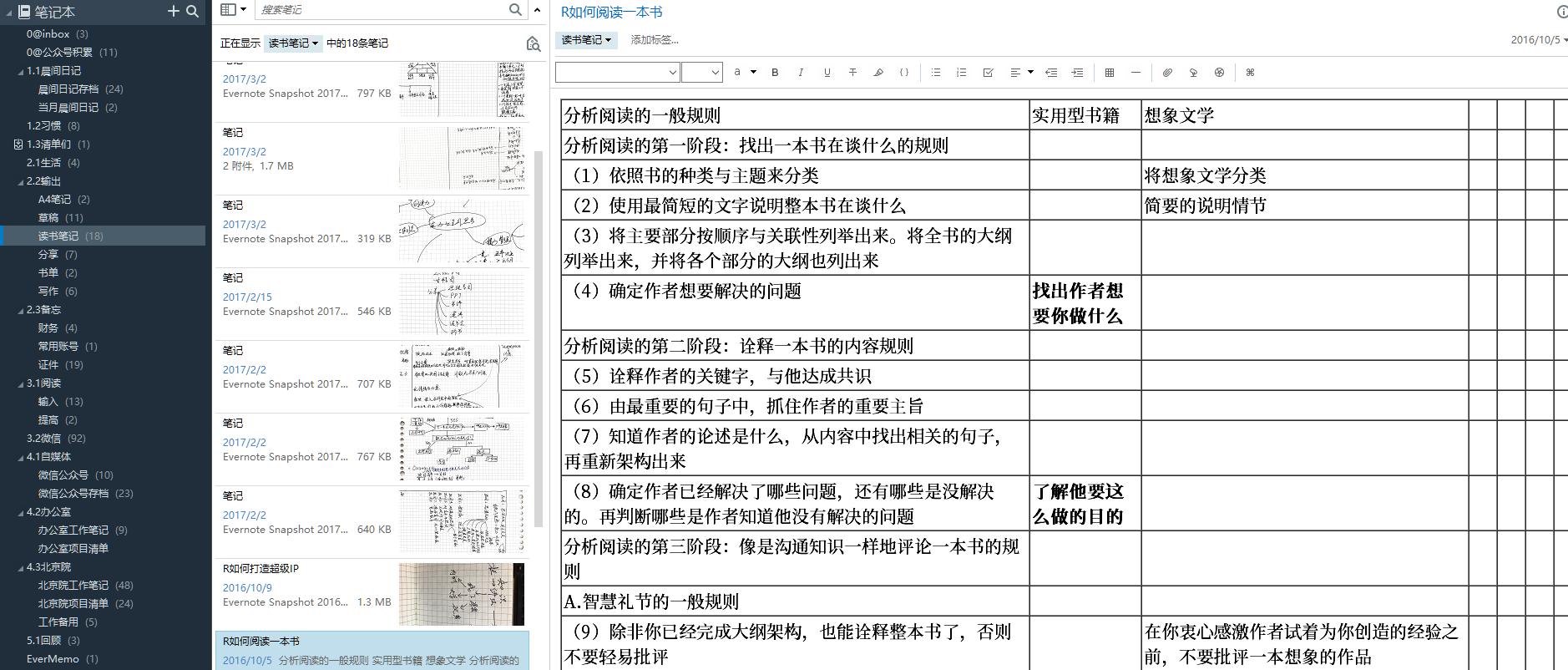This screenshot has width=1568, height=670.
Task: Insert a bulleted list
Action: pos(936,73)
